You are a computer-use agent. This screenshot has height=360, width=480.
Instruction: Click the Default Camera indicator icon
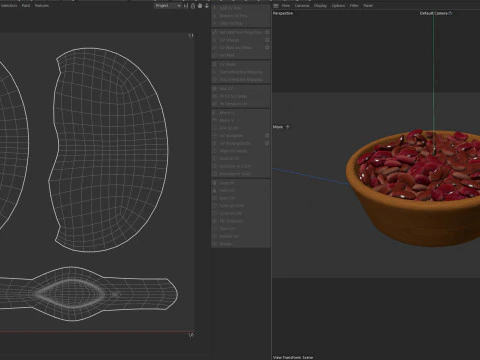point(450,13)
